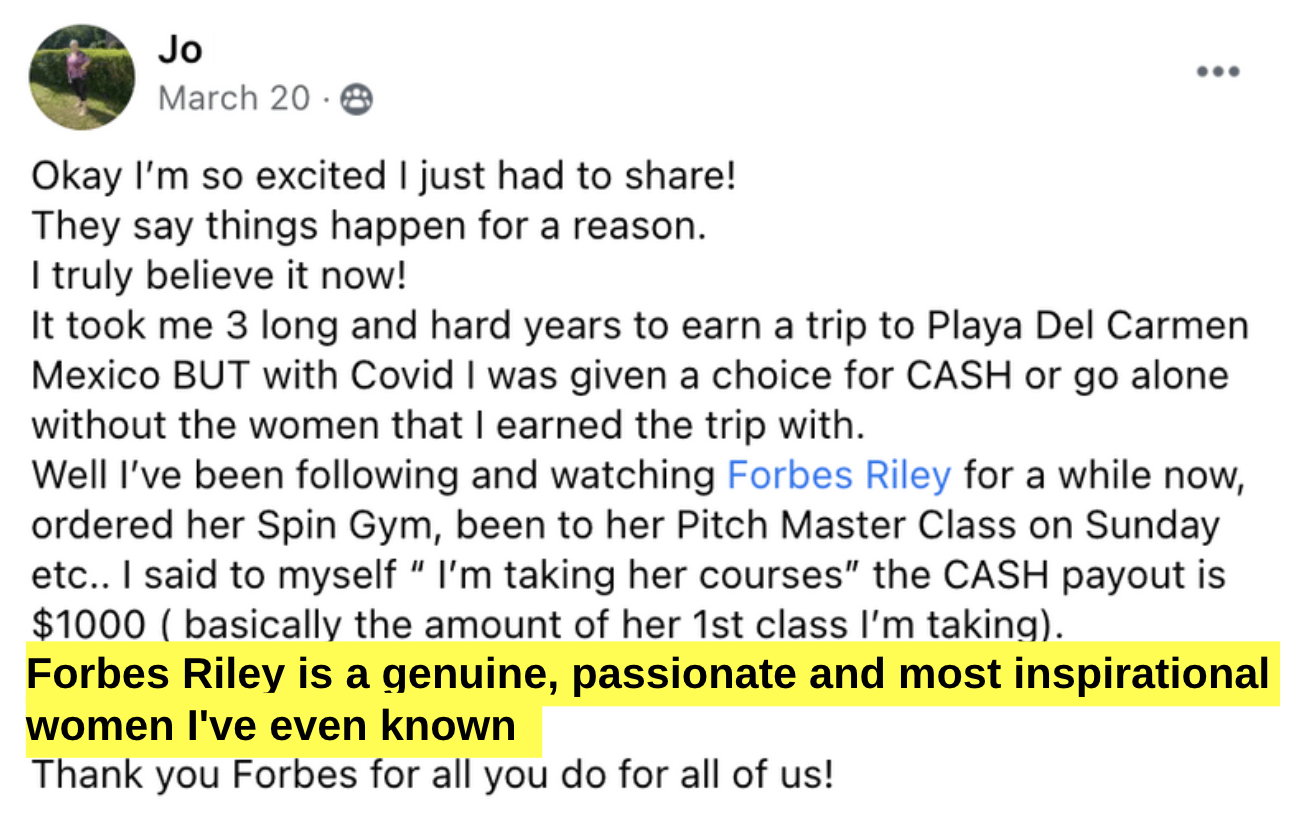Click the group audience privacy icon
This screenshot has width=1302, height=820.
coord(357,99)
